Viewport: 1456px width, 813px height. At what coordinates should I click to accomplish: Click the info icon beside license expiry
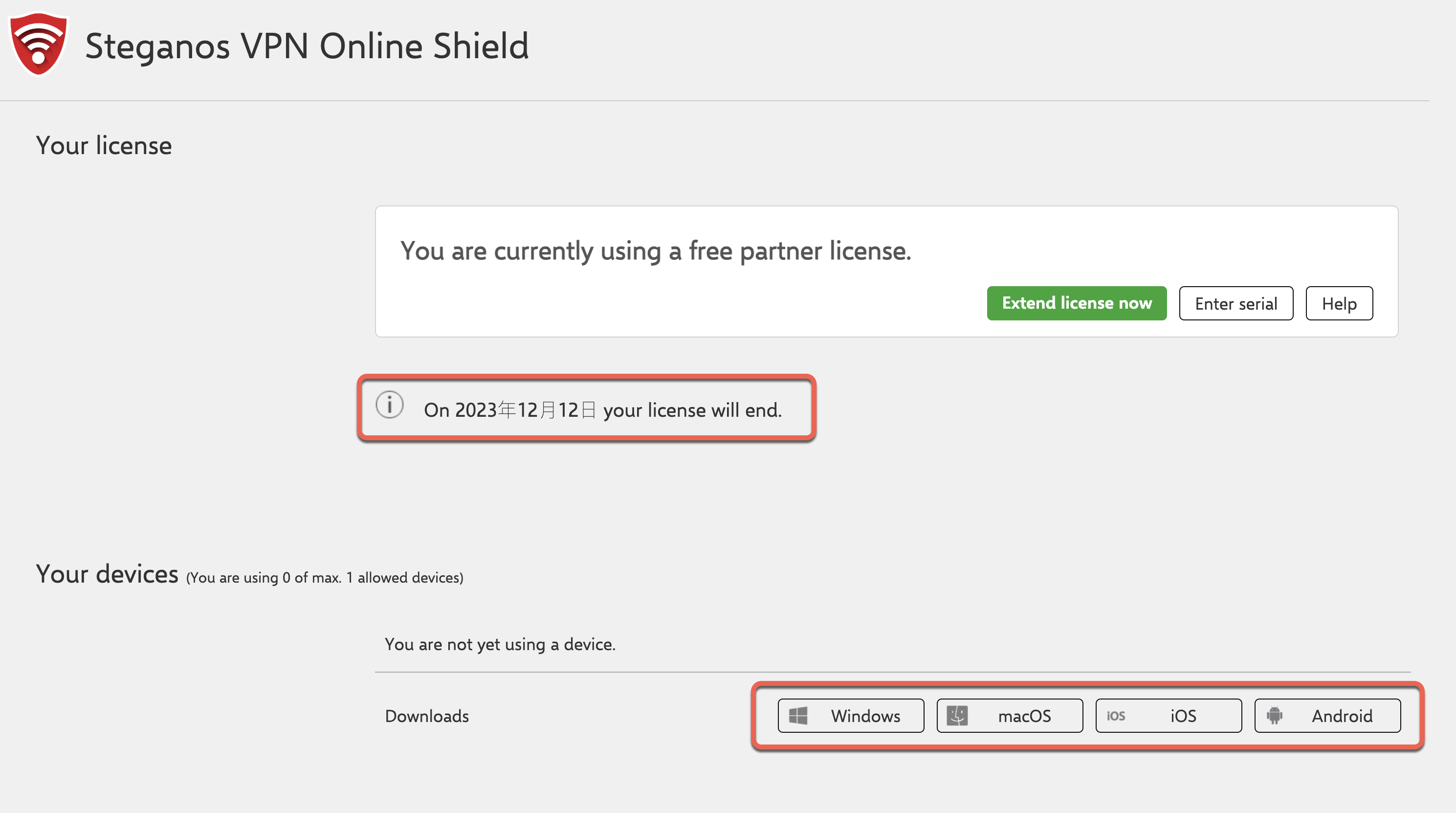[x=390, y=406]
